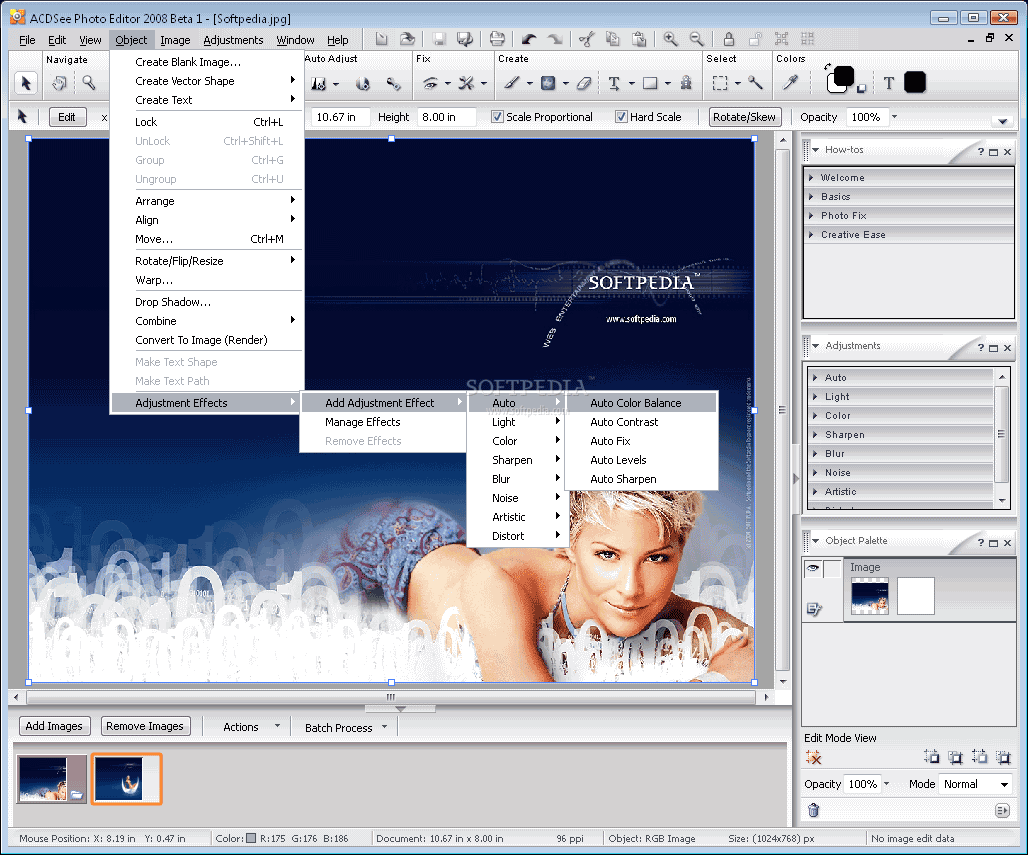This screenshot has height=855, width=1028.
Task: Expand the Noise adjustments group
Action: [815, 473]
